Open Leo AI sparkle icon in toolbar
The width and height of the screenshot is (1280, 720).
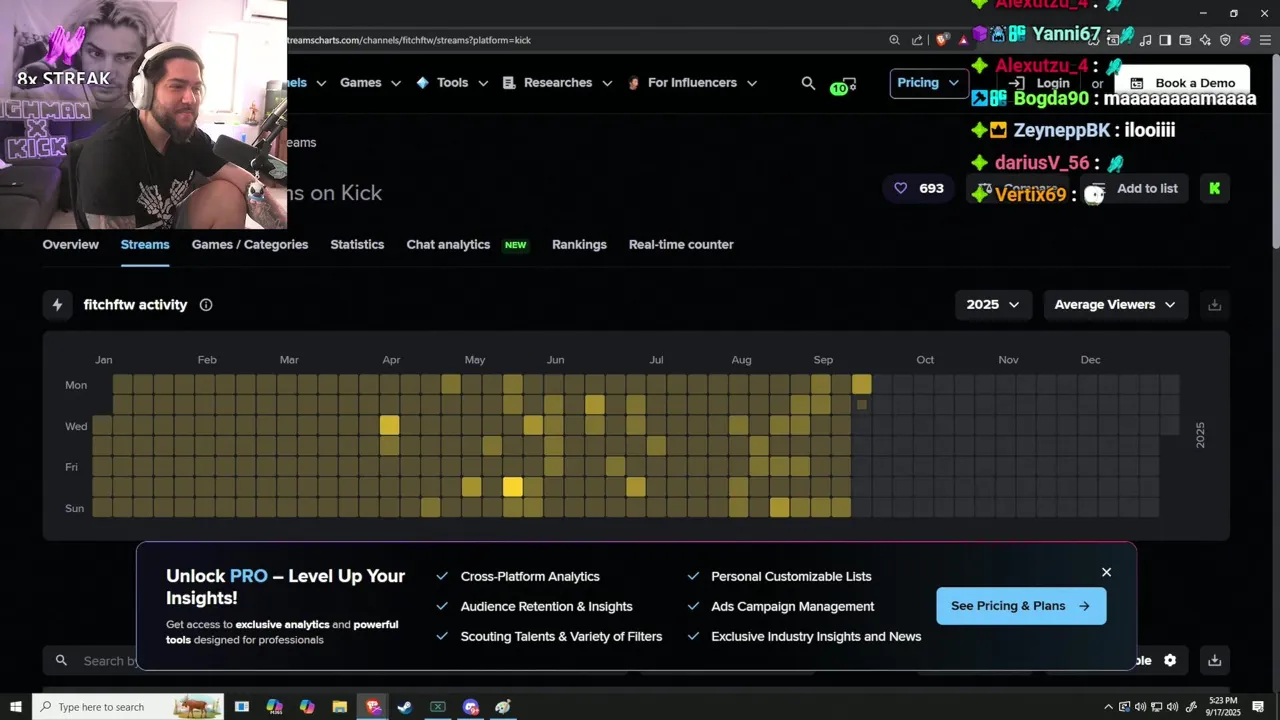(1205, 40)
